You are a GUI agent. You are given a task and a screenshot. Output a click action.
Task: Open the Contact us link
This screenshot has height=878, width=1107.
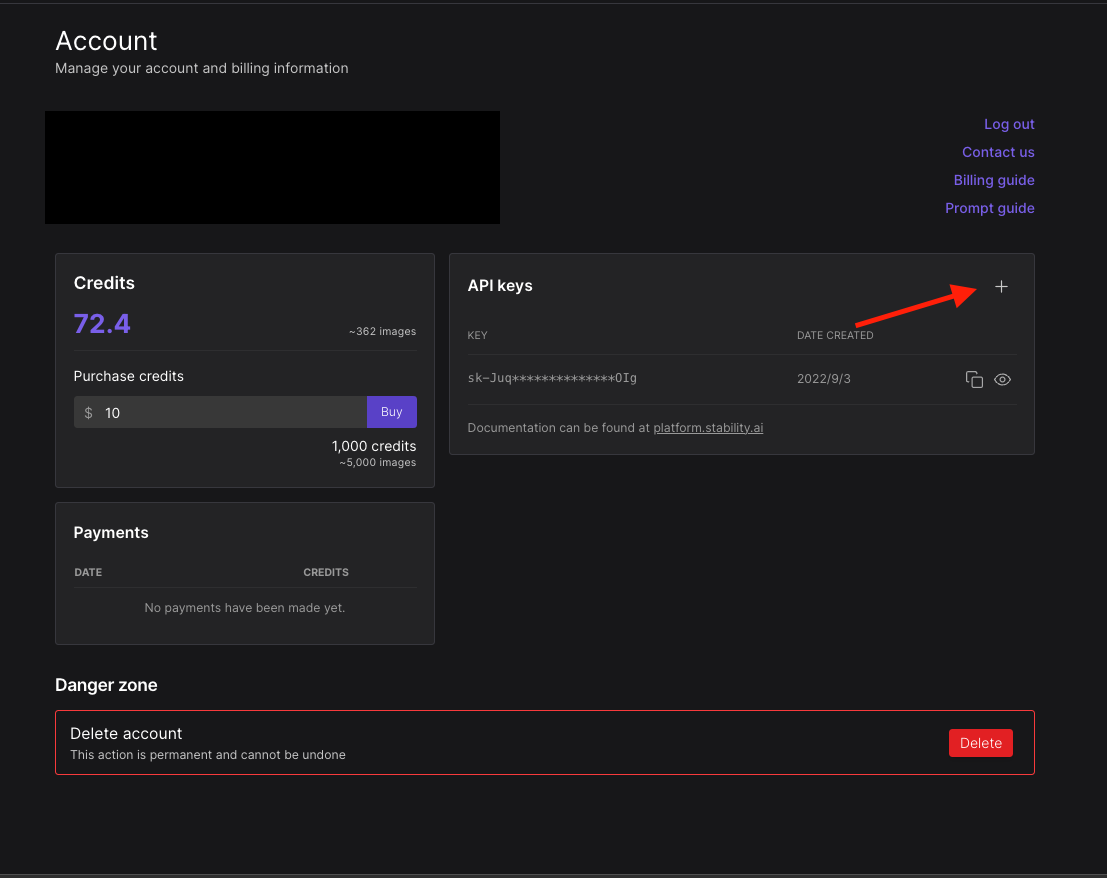[998, 152]
